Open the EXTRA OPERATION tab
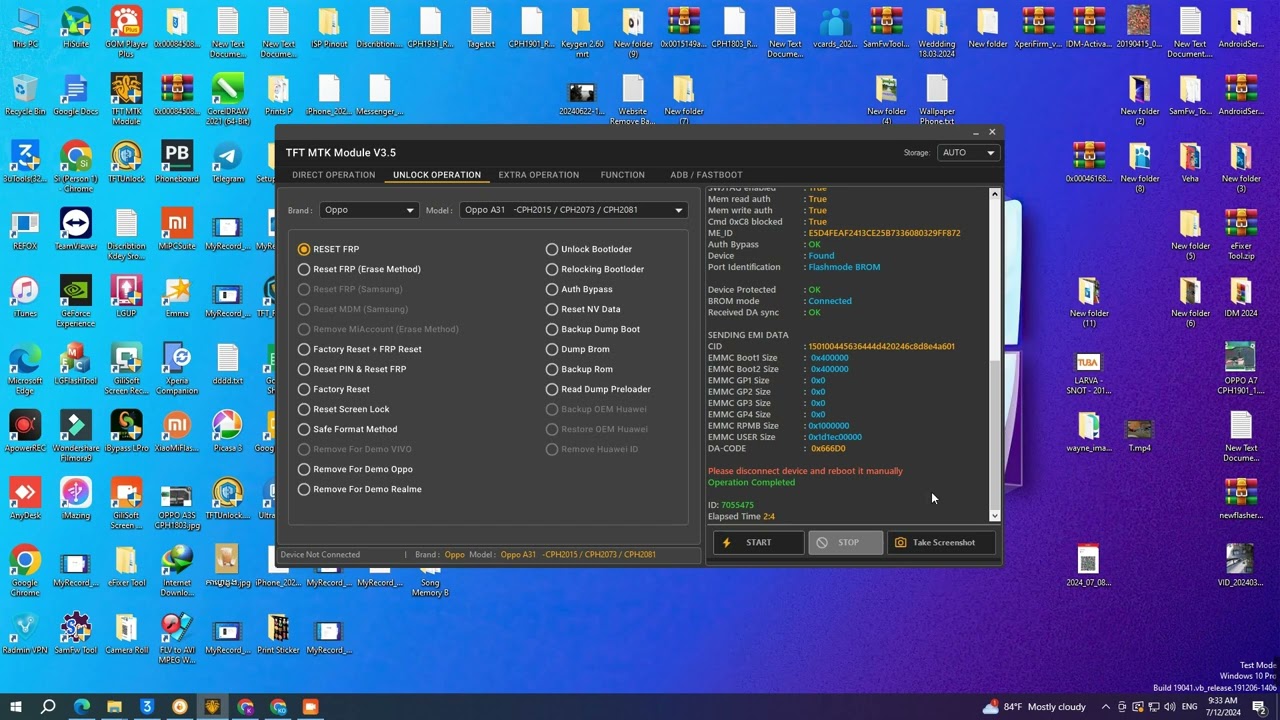 click(x=538, y=175)
